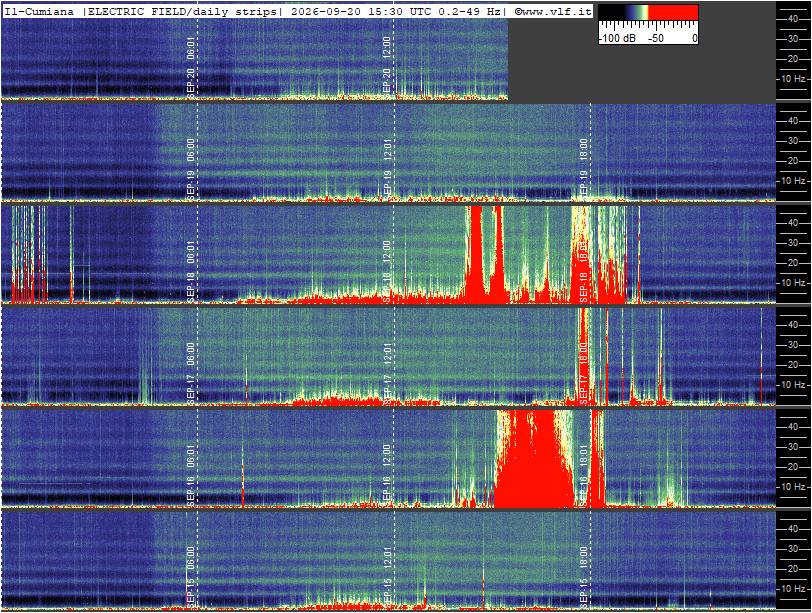The image size is (812, 613).
Task: Select the SEP-15 12:01 time marker
Action: pos(387,576)
